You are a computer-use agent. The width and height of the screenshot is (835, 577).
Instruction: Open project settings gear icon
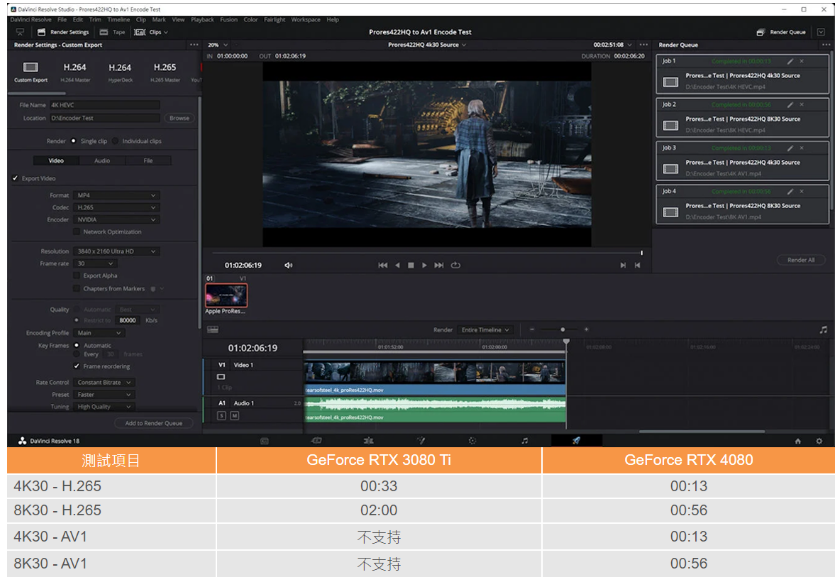click(819, 441)
